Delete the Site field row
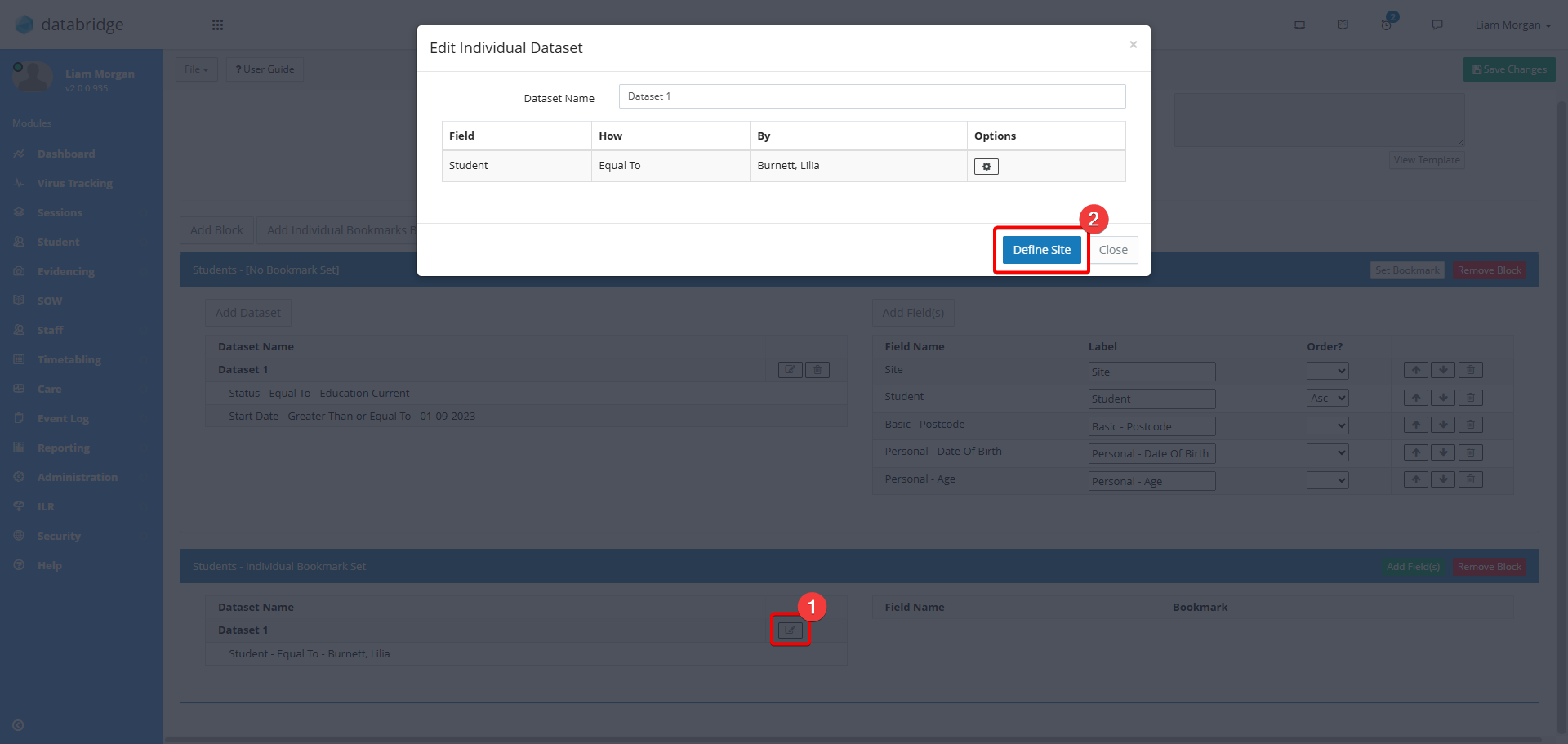This screenshot has height=744, width=1568. click(x=1471, y=370)
